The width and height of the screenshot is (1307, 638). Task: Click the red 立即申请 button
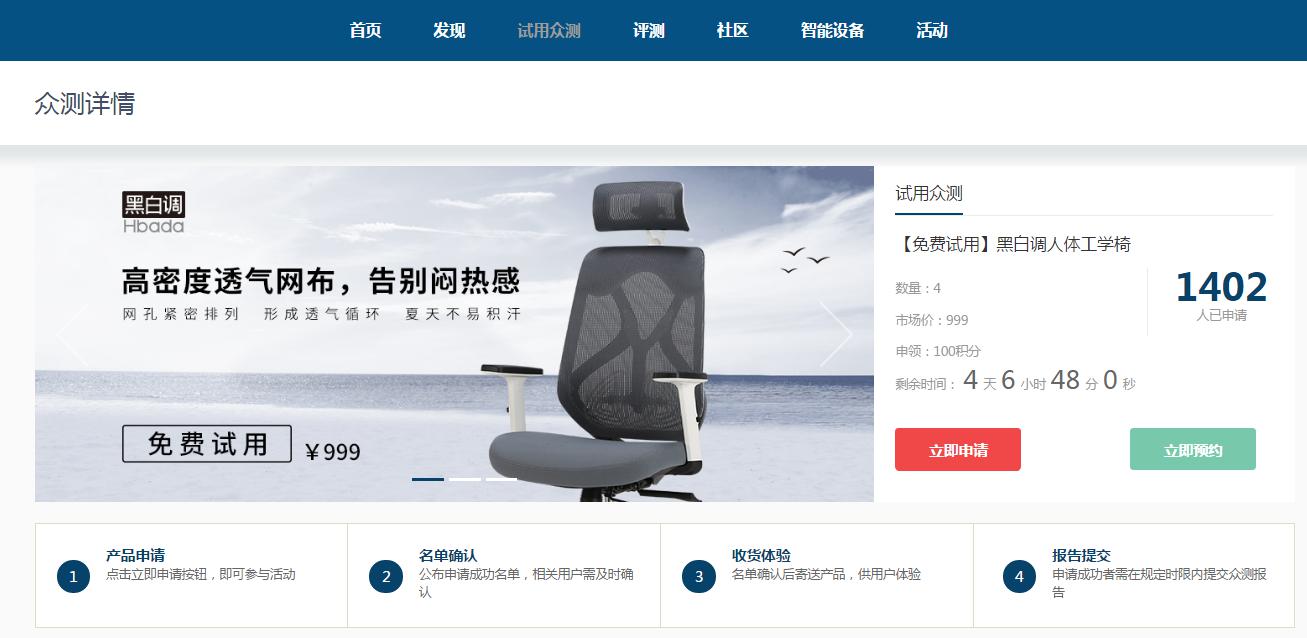click(x=958, y=449)
